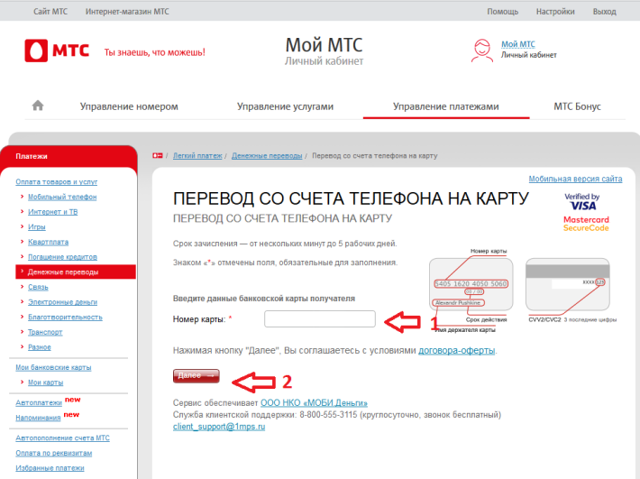The image size is (640, 479).
Task: Go to home via house icon
Action: point(38,106)
